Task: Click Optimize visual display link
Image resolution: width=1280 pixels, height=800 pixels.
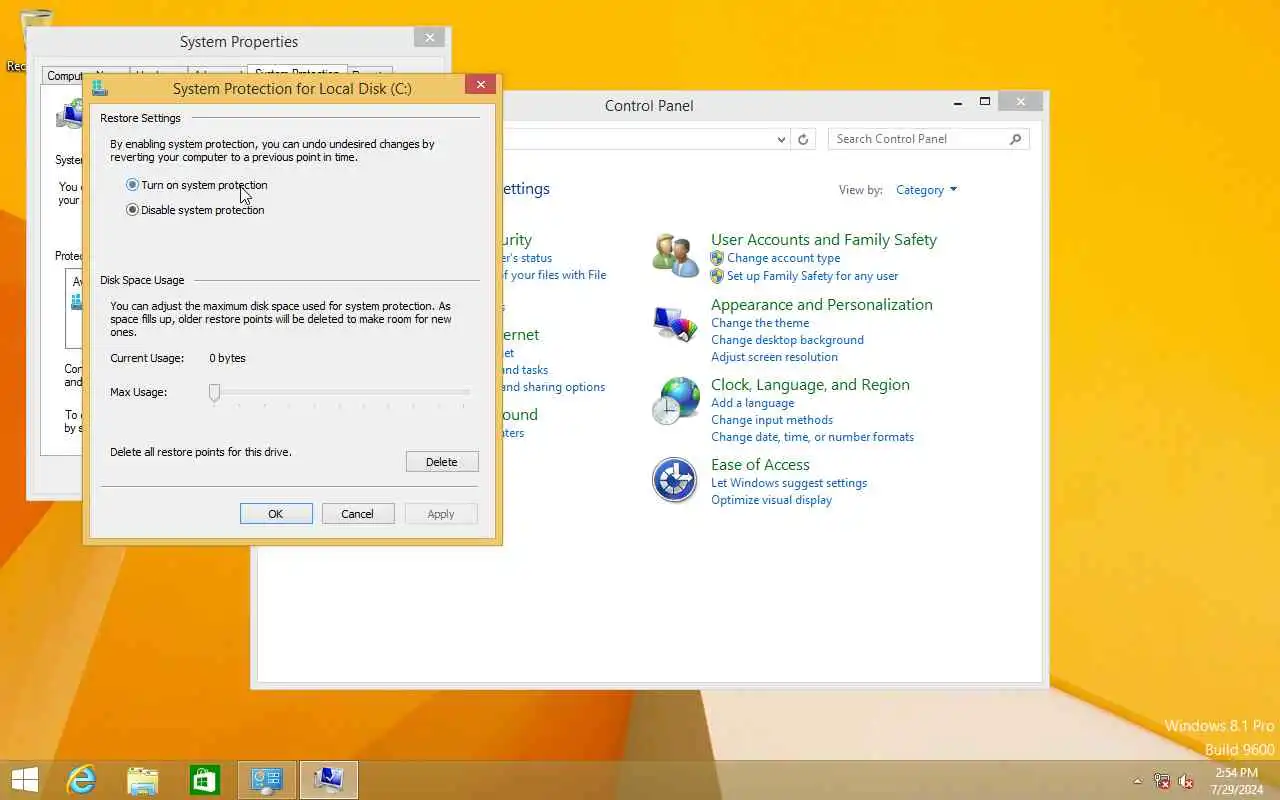Action: [771, 500]
